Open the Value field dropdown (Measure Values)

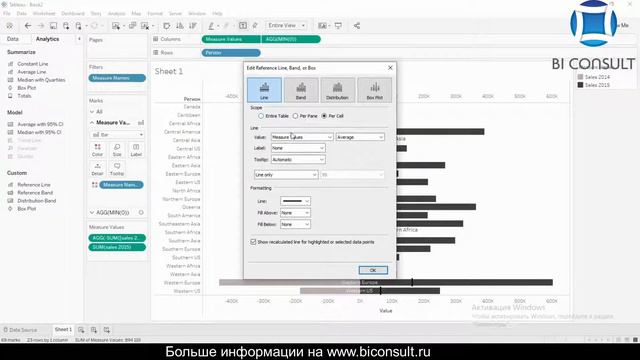pos(302,137)
